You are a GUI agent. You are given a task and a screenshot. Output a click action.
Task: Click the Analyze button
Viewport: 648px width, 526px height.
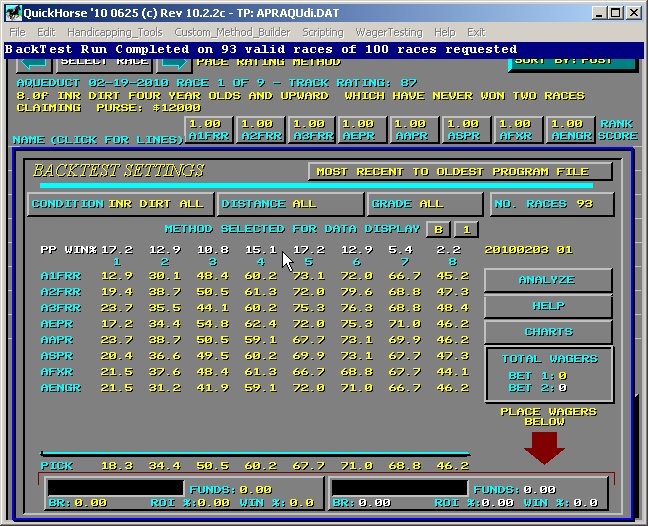point(546,280)
